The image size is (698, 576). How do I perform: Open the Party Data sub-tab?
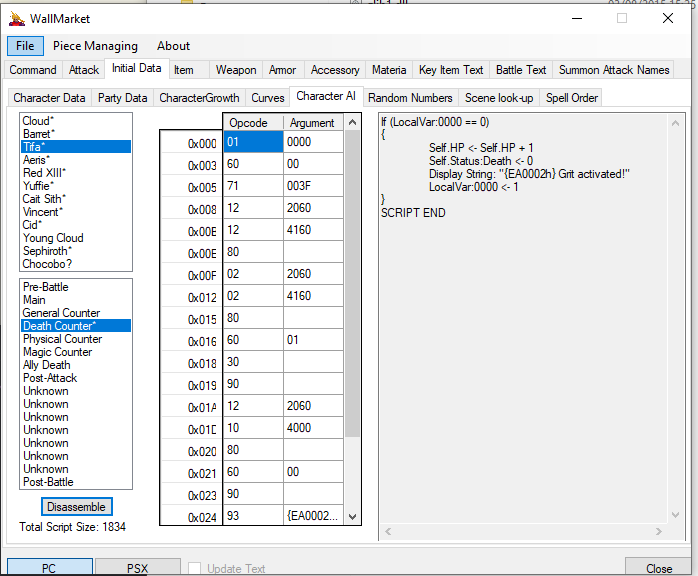tap(122, 97)
